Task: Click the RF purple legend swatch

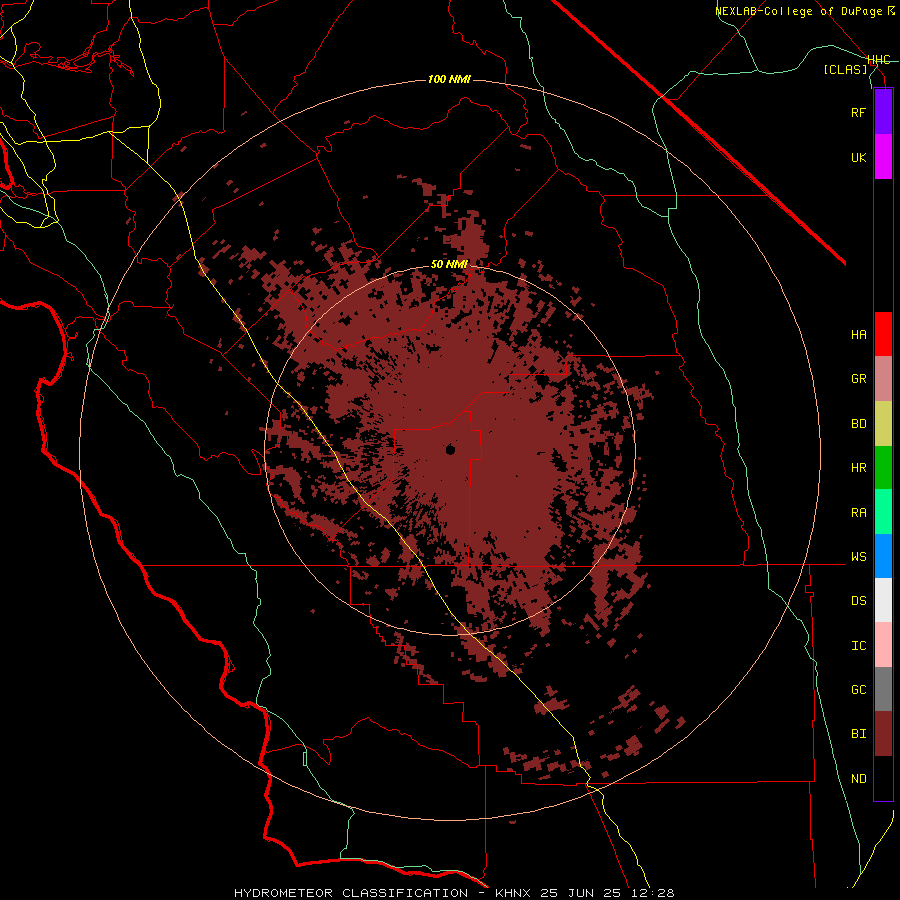Action: click(x=883, y=112)
